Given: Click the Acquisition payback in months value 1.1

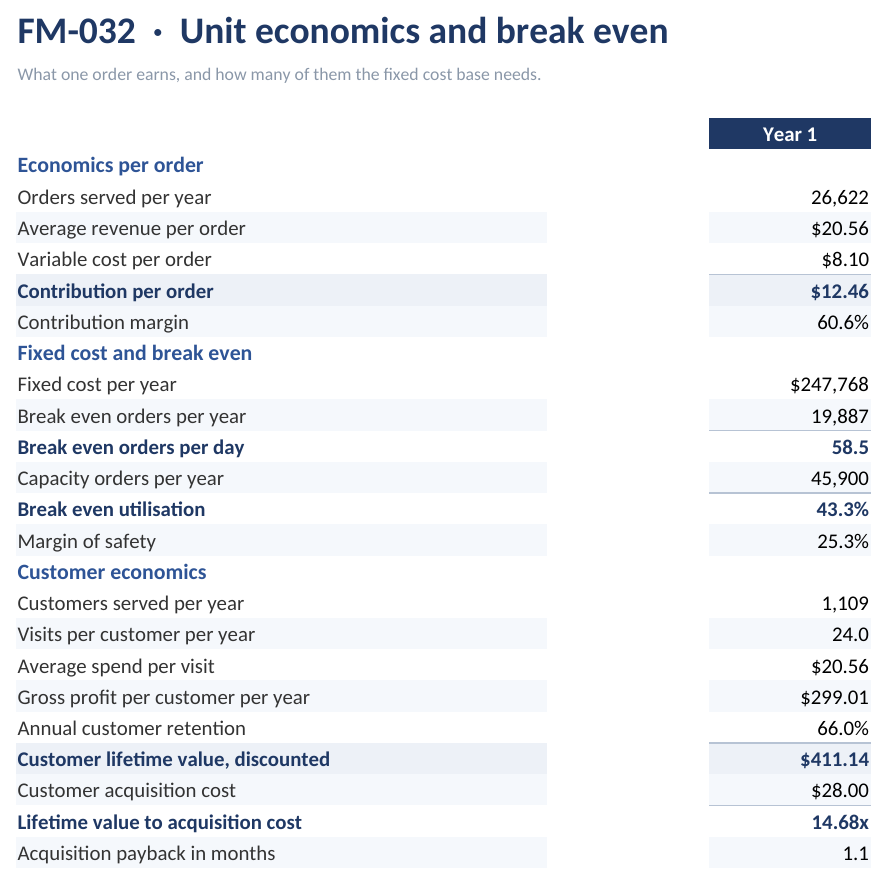Looking at the screenshot, I should tap(856, 853).
